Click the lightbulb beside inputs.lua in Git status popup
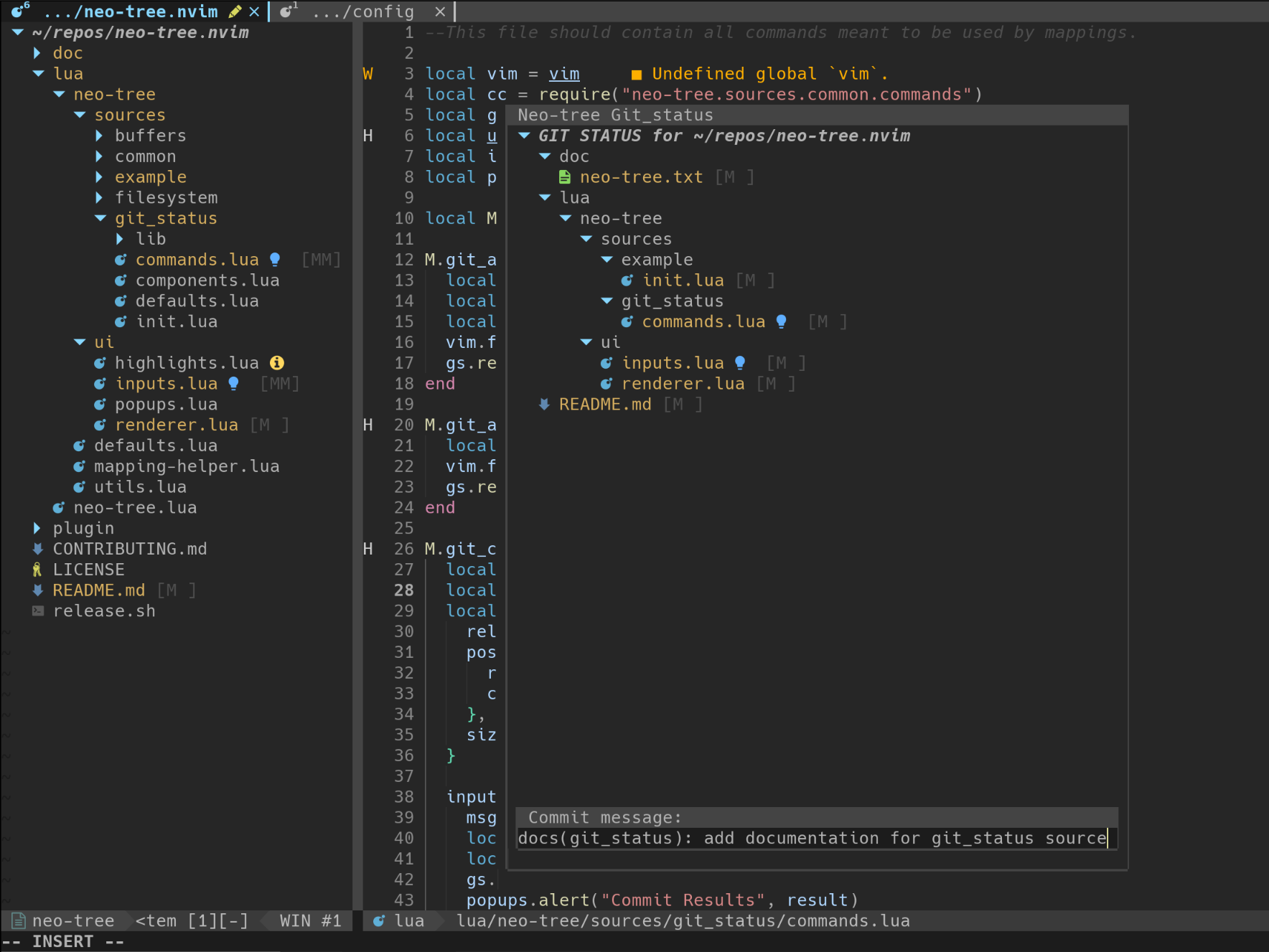Screen dimensions: 1269x952 740,362
